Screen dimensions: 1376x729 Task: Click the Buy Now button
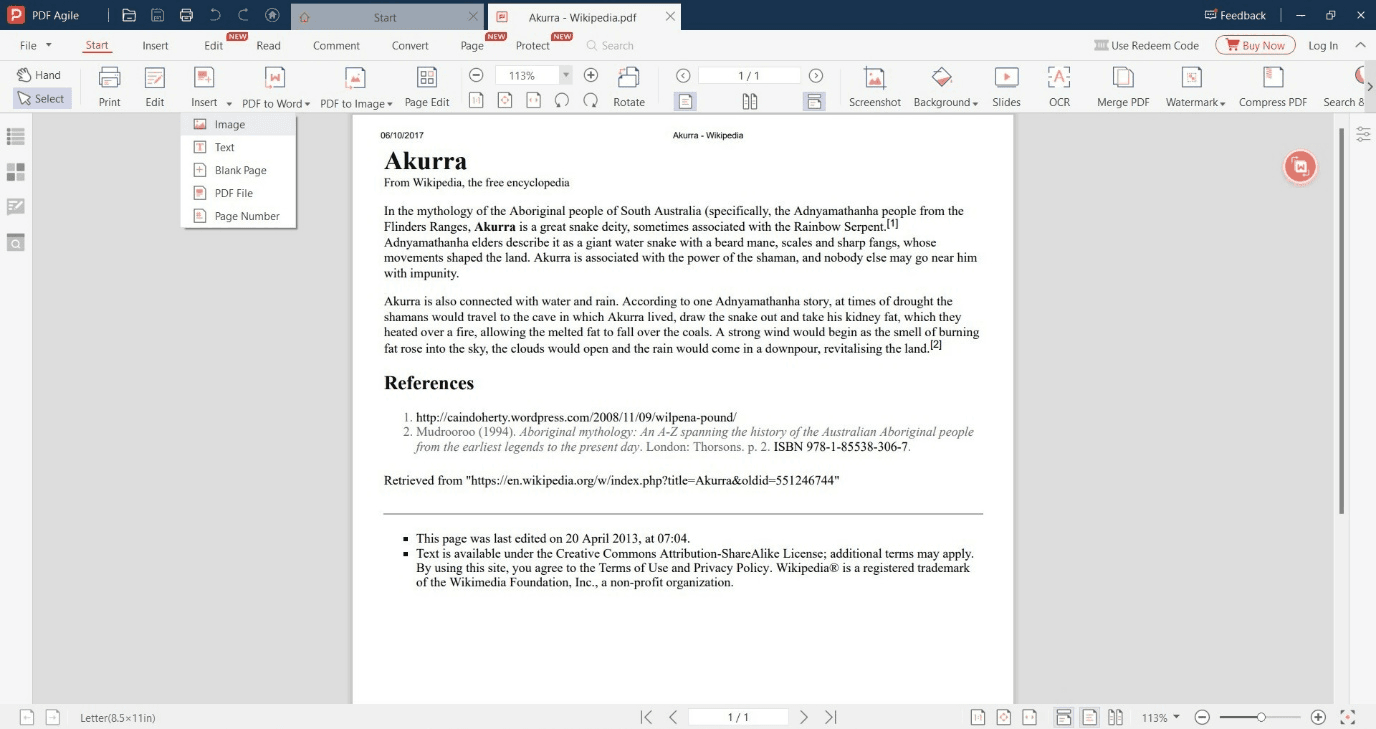click(x=1255, y=45)
